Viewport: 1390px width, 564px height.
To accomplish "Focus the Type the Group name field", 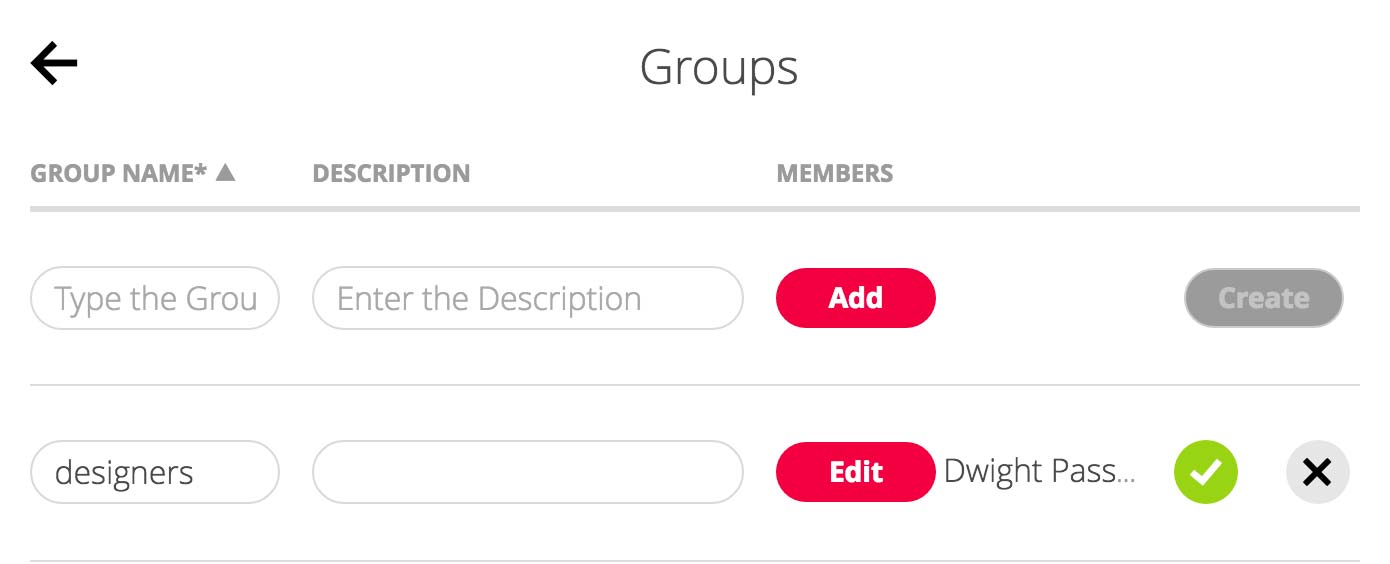I will pos(155,298).
